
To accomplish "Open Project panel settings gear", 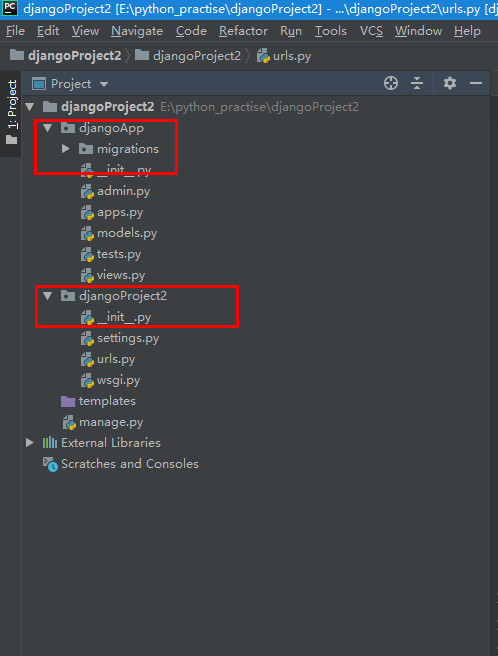I will [450, 83].
